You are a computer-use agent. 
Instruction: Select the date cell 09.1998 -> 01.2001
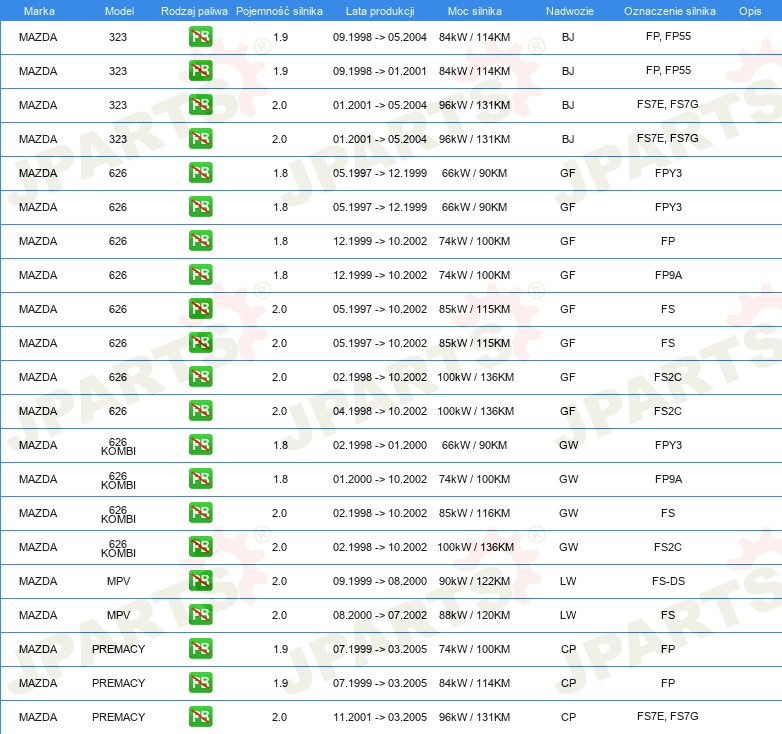(380, 71)
